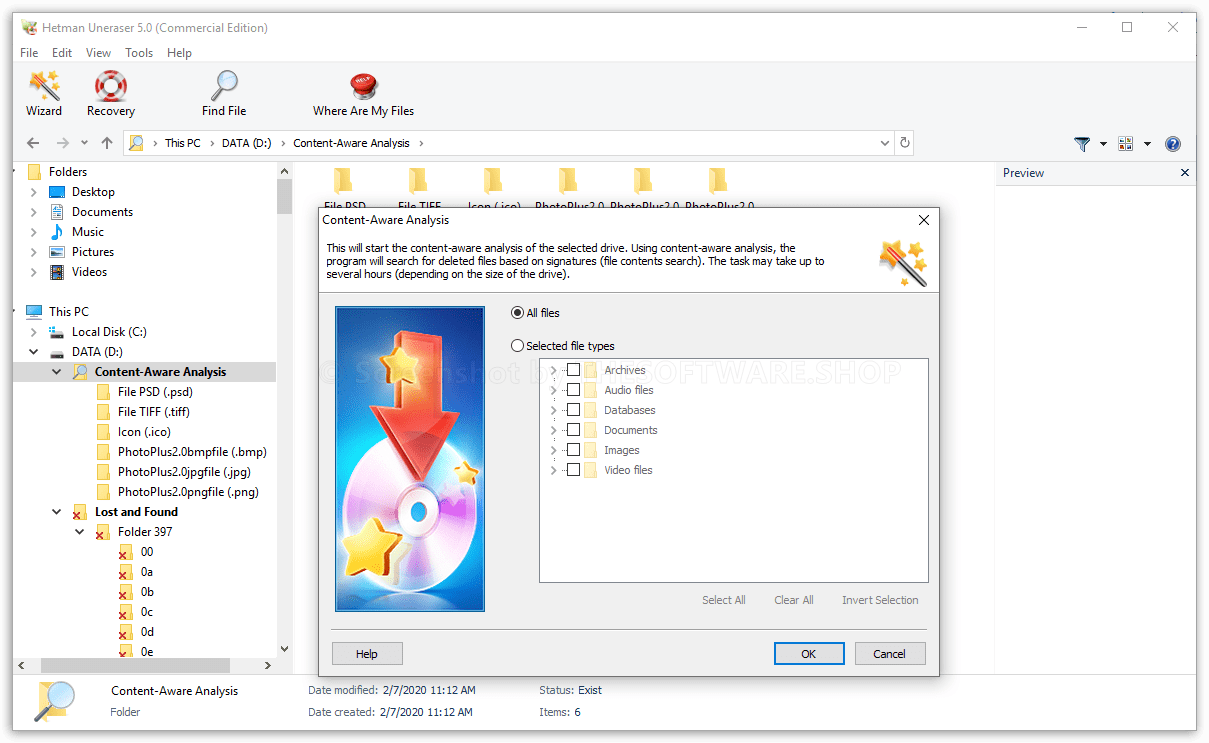The image size is (1209, 743).
Task: Open the Tools menu
Action: pos(139,52)
